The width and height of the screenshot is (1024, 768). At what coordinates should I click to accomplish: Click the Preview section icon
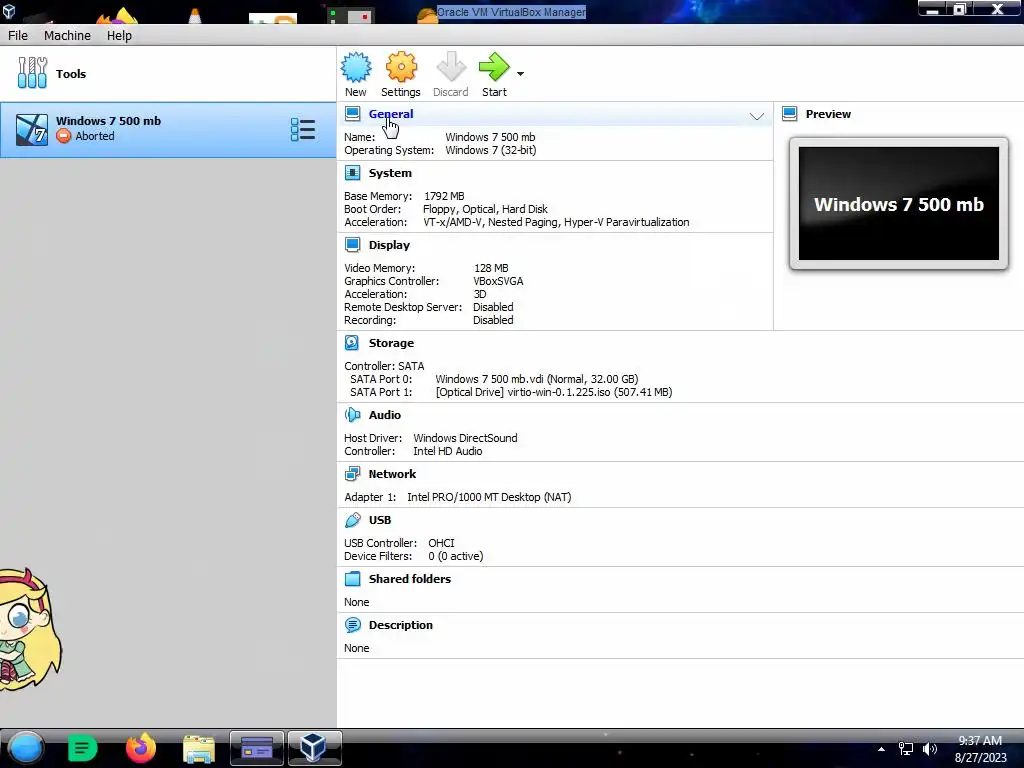point(790,114)
